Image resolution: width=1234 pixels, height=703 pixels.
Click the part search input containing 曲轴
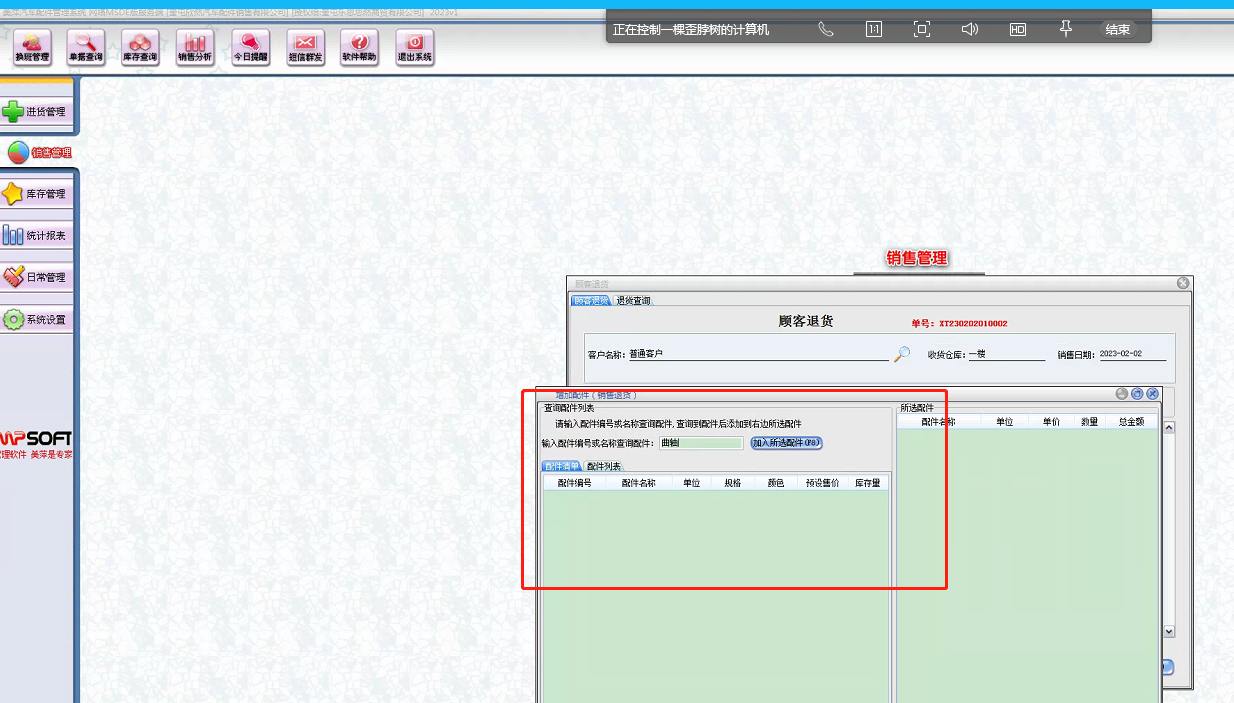tap(701, 443)
